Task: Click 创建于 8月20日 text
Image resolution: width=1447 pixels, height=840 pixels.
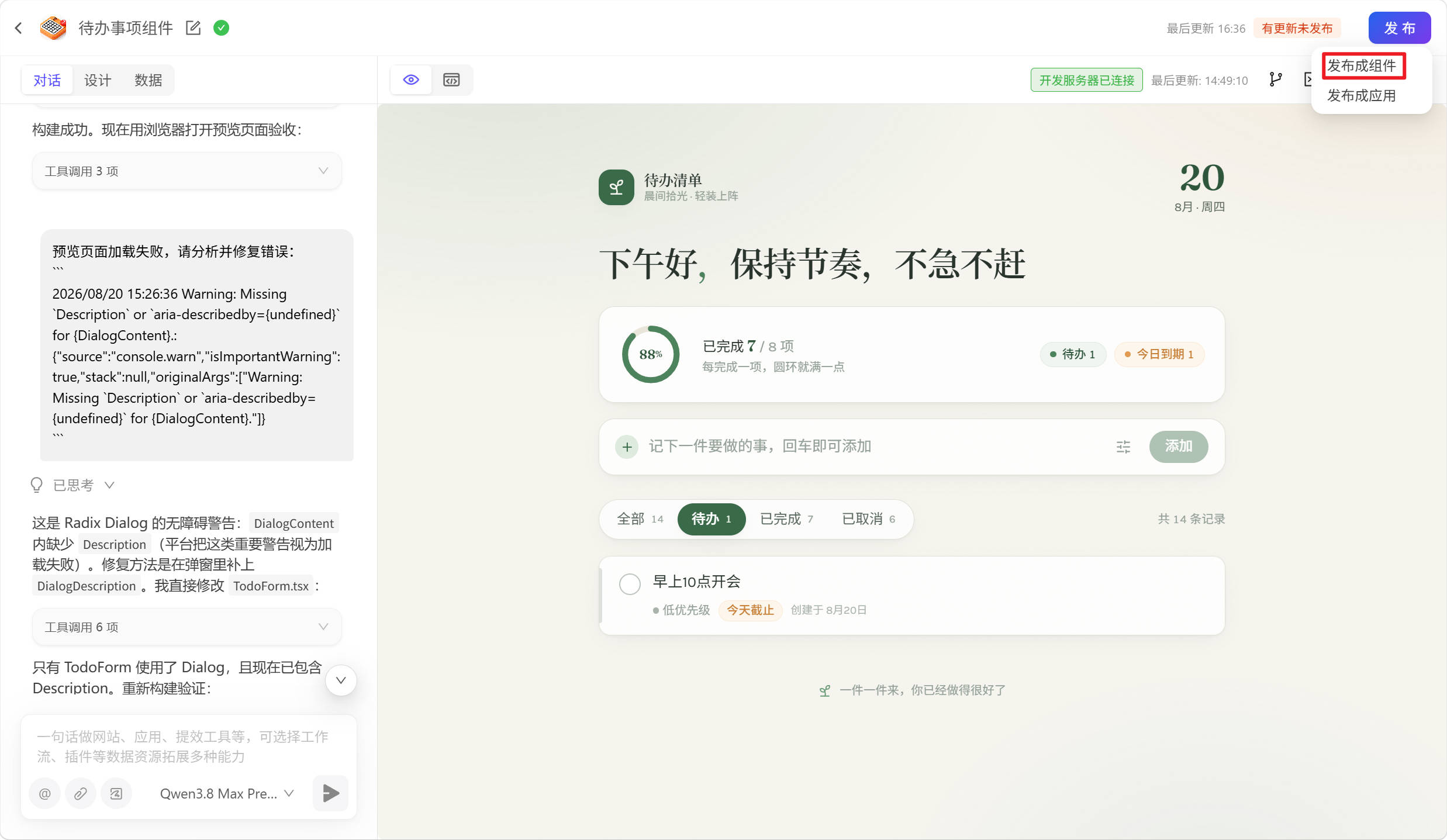Action: pos(829,610)
